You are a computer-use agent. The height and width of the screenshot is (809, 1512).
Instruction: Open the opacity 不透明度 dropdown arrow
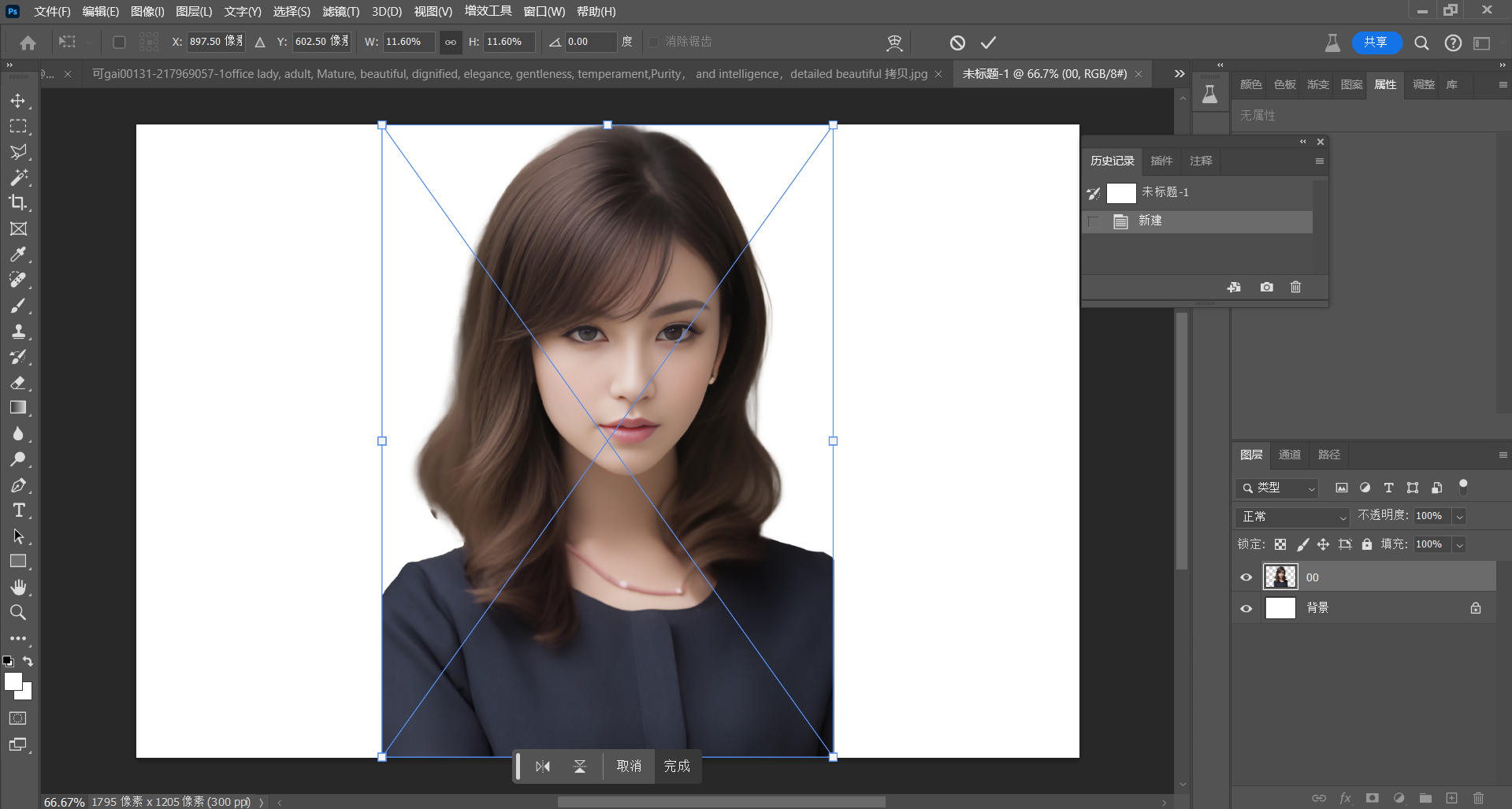click(1459, 517)
